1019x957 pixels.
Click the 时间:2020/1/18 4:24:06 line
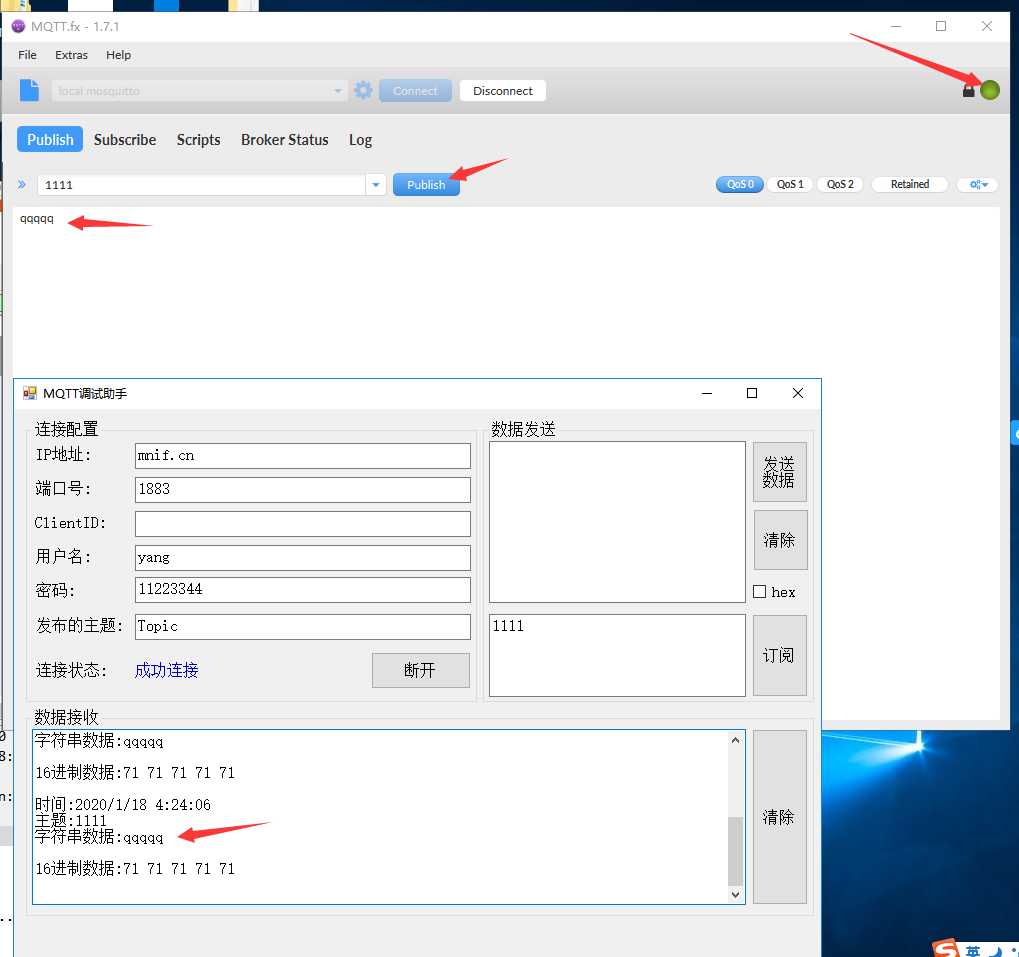tap(123, 804)
